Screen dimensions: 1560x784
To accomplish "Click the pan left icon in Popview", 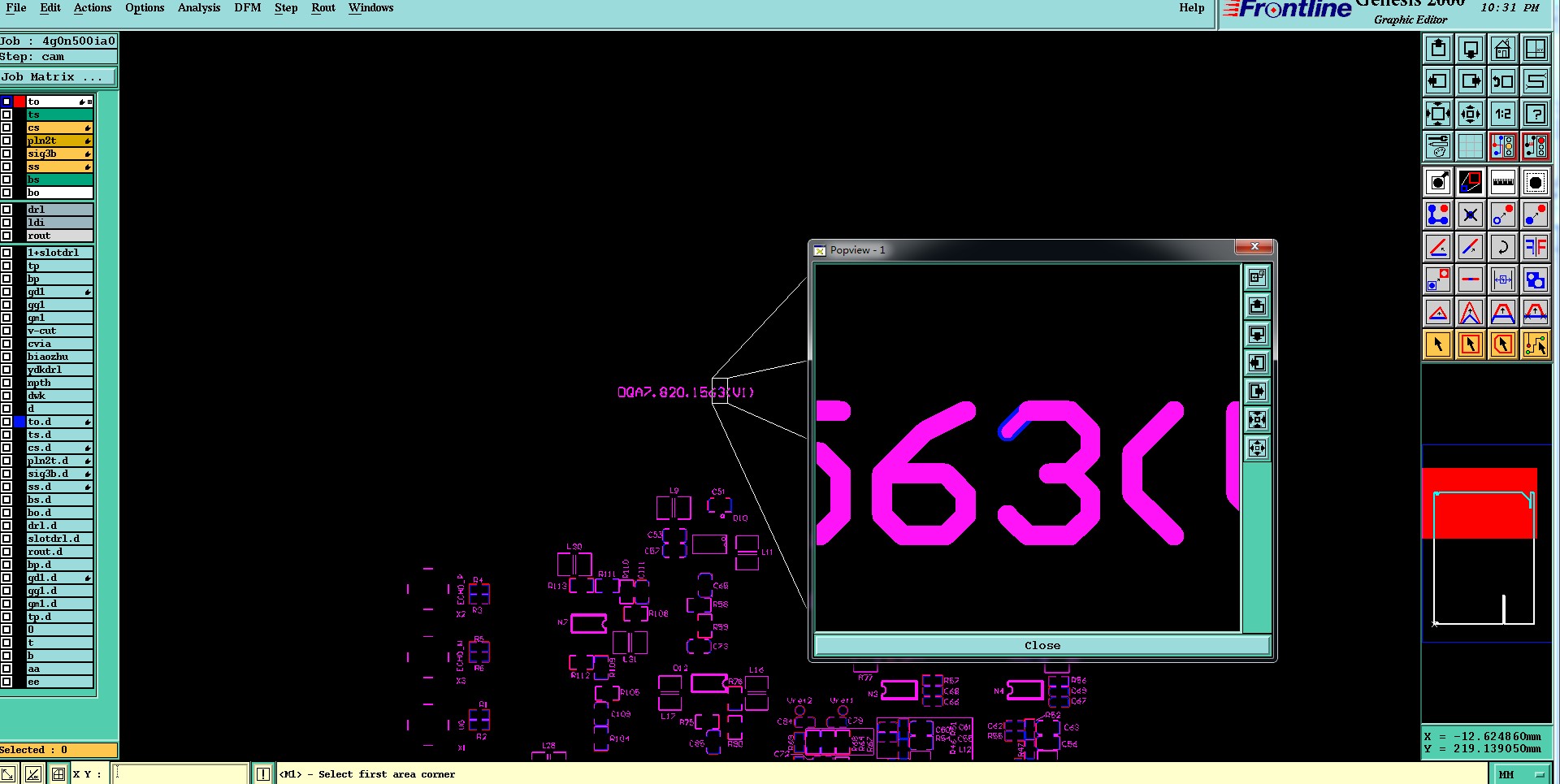I will (1257, 363).
